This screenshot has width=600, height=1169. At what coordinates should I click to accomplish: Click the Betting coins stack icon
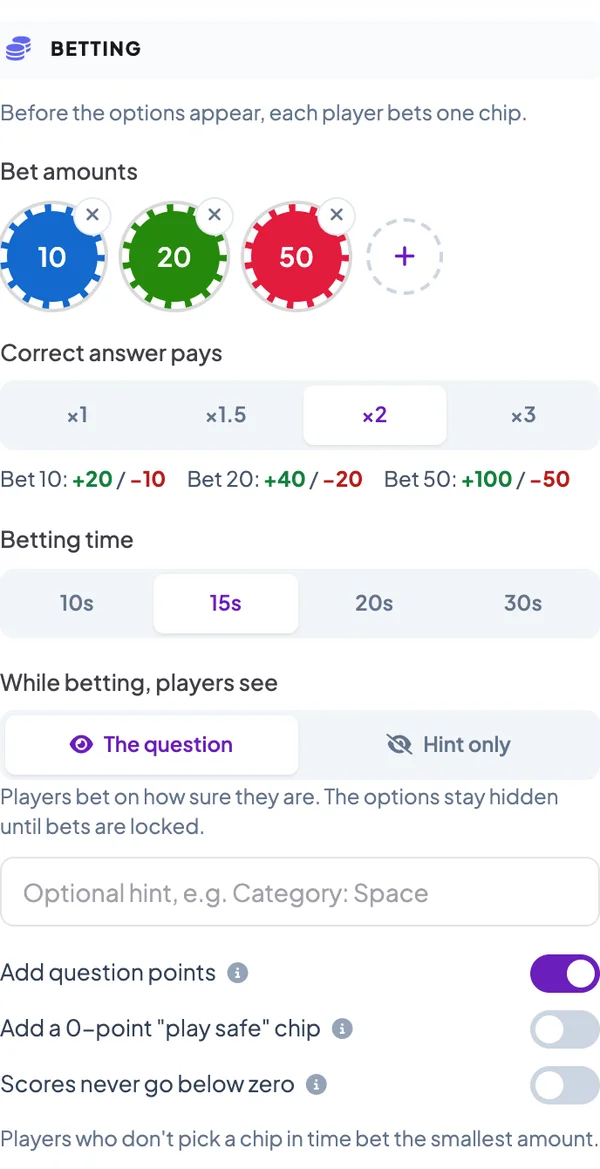tap(19, 48)
